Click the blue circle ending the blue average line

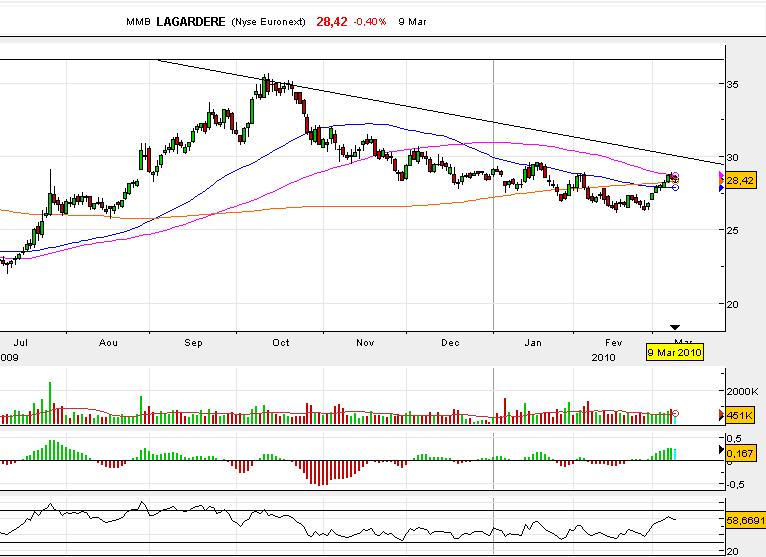point(676,188)
